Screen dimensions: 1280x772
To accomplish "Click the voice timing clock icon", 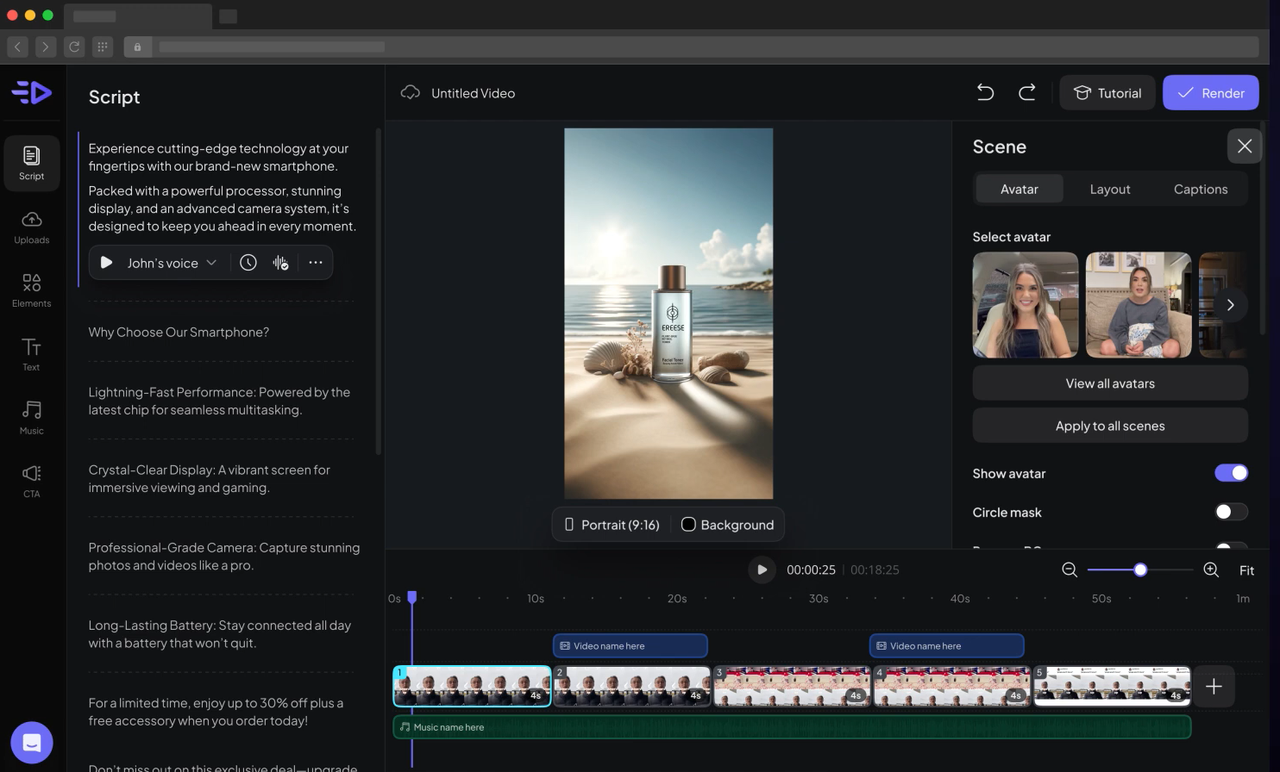I will 248,262.
